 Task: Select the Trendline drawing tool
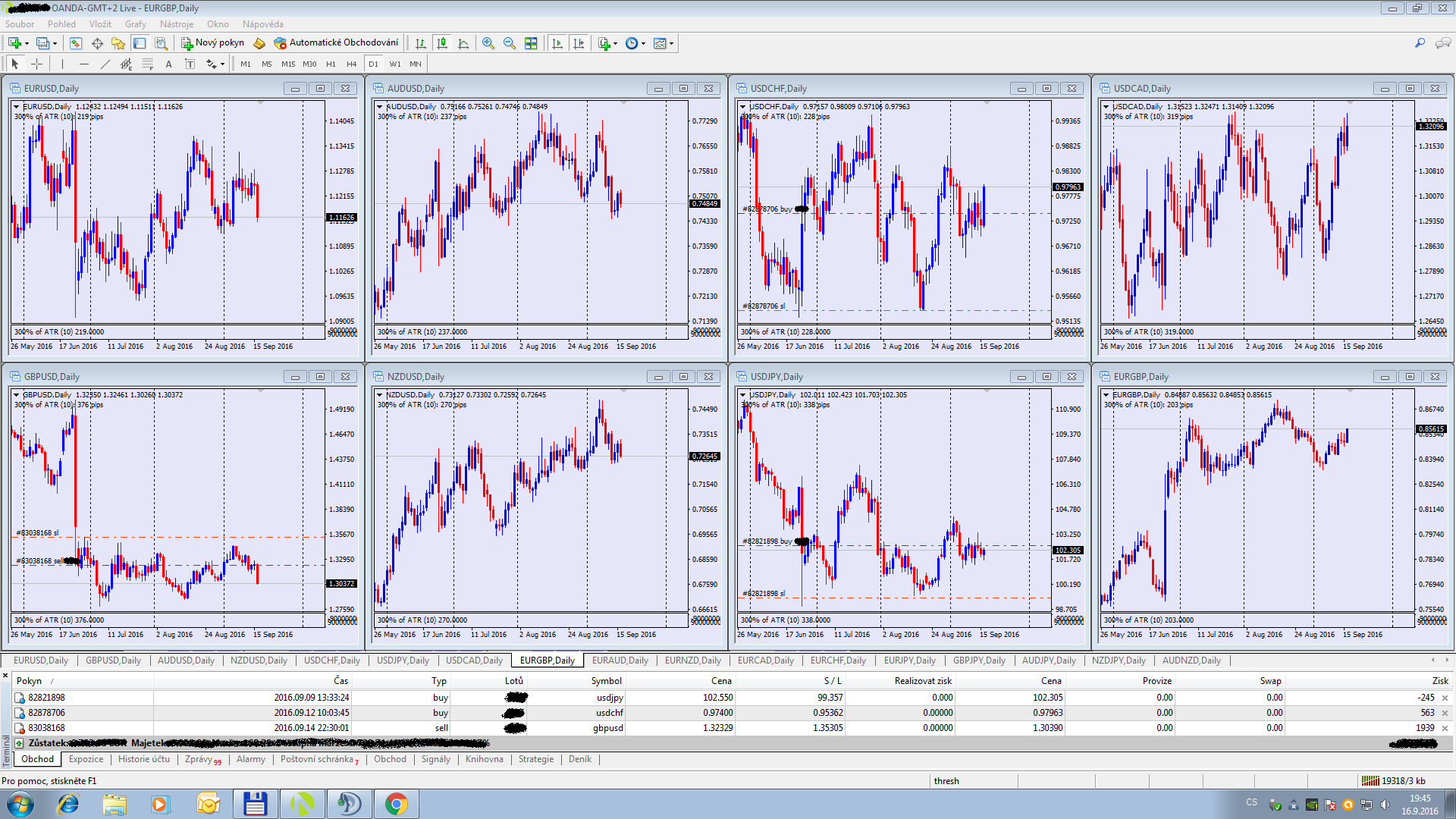[x=105, y=64]
